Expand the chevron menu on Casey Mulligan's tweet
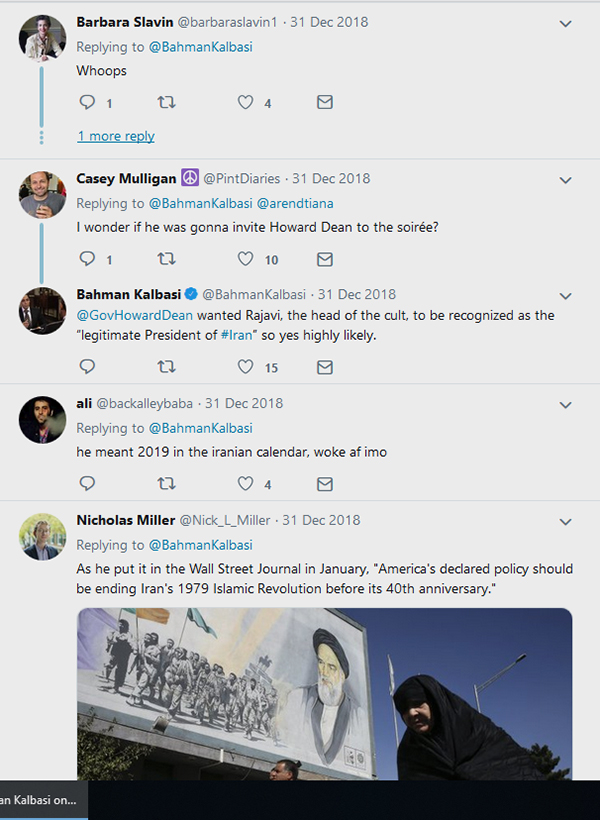 click(x=565, y=180)
